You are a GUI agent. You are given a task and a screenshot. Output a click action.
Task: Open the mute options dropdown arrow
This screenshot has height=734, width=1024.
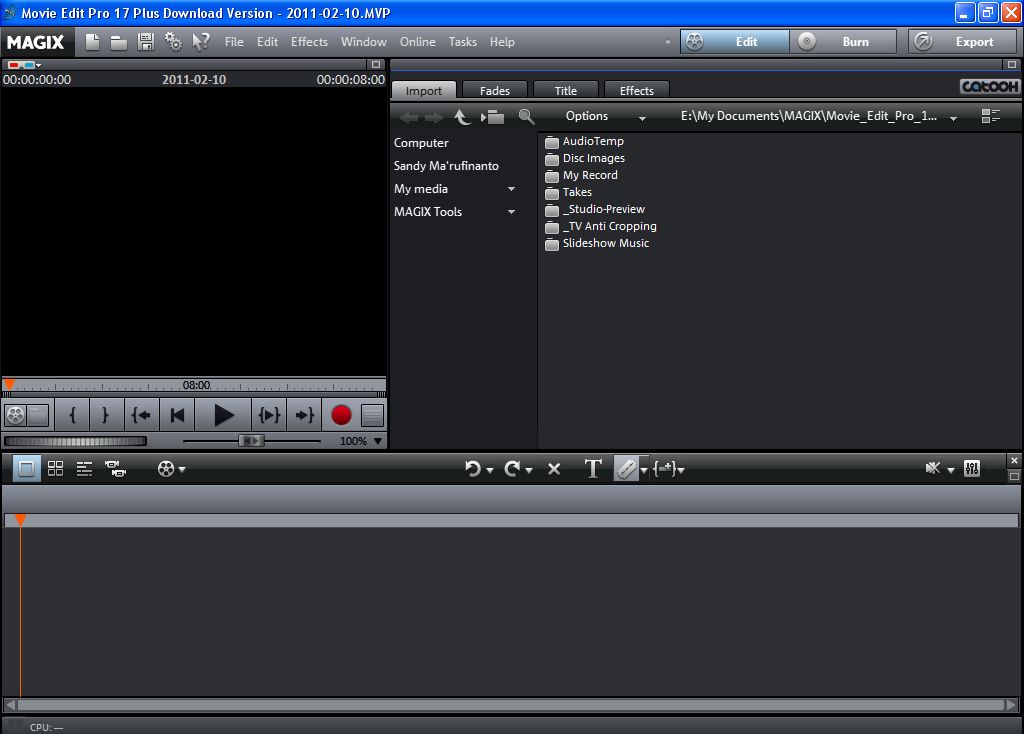pyautogui.click(x=951, y=470)
